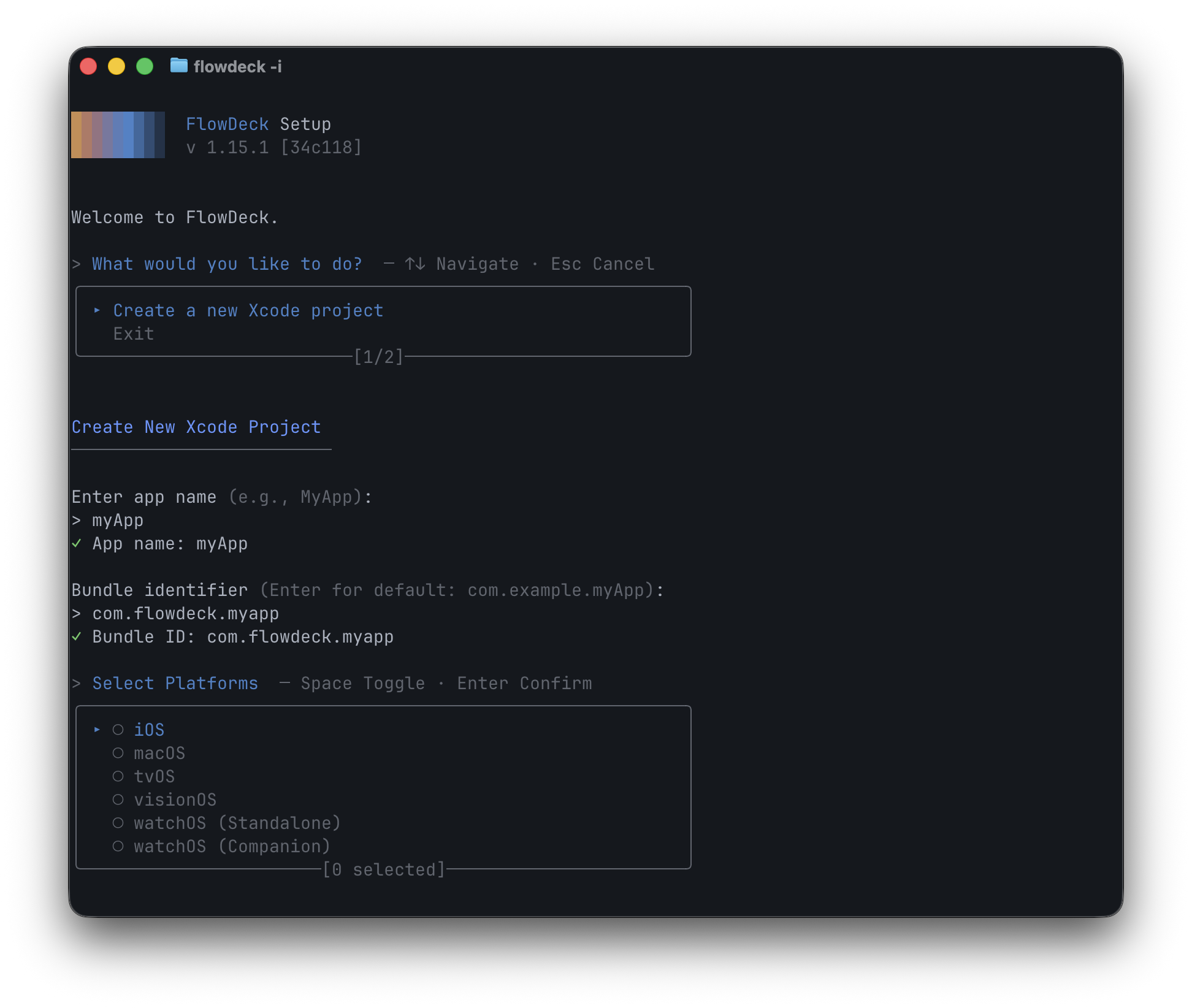Click the iOS platform label

coord(149,730)
